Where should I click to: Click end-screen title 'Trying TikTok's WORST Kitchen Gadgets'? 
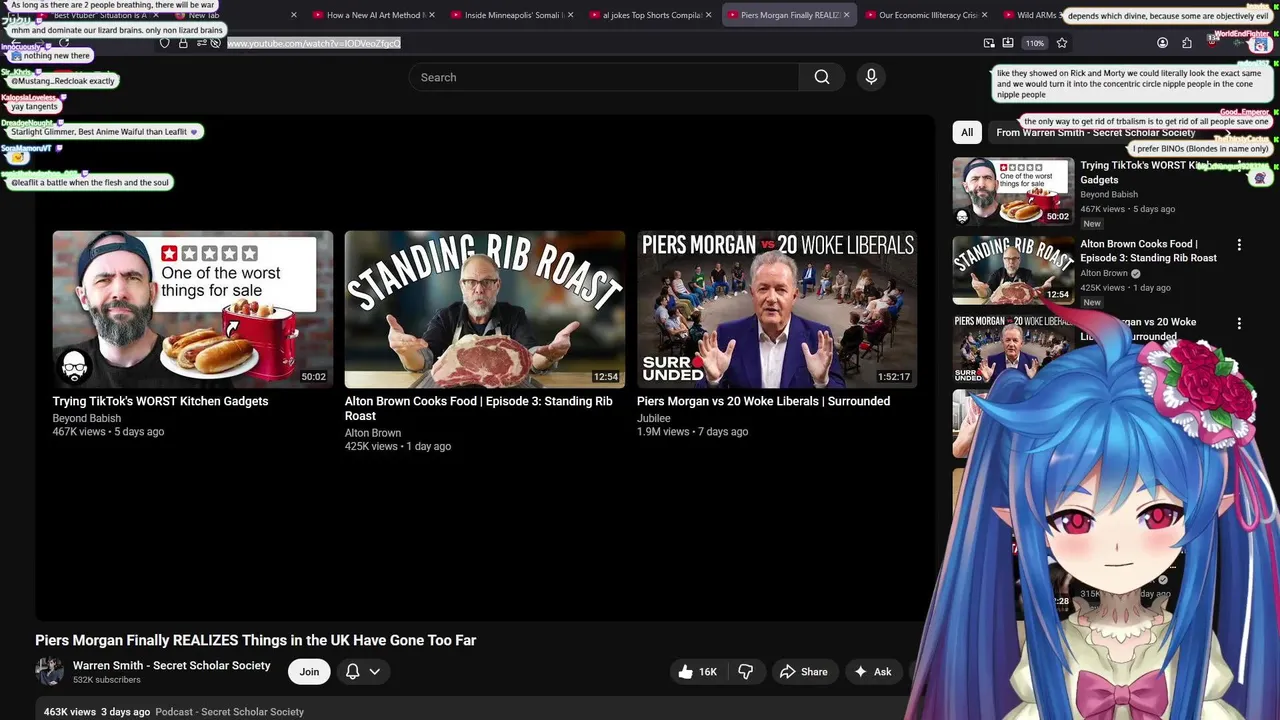click(x=160, y=401)
